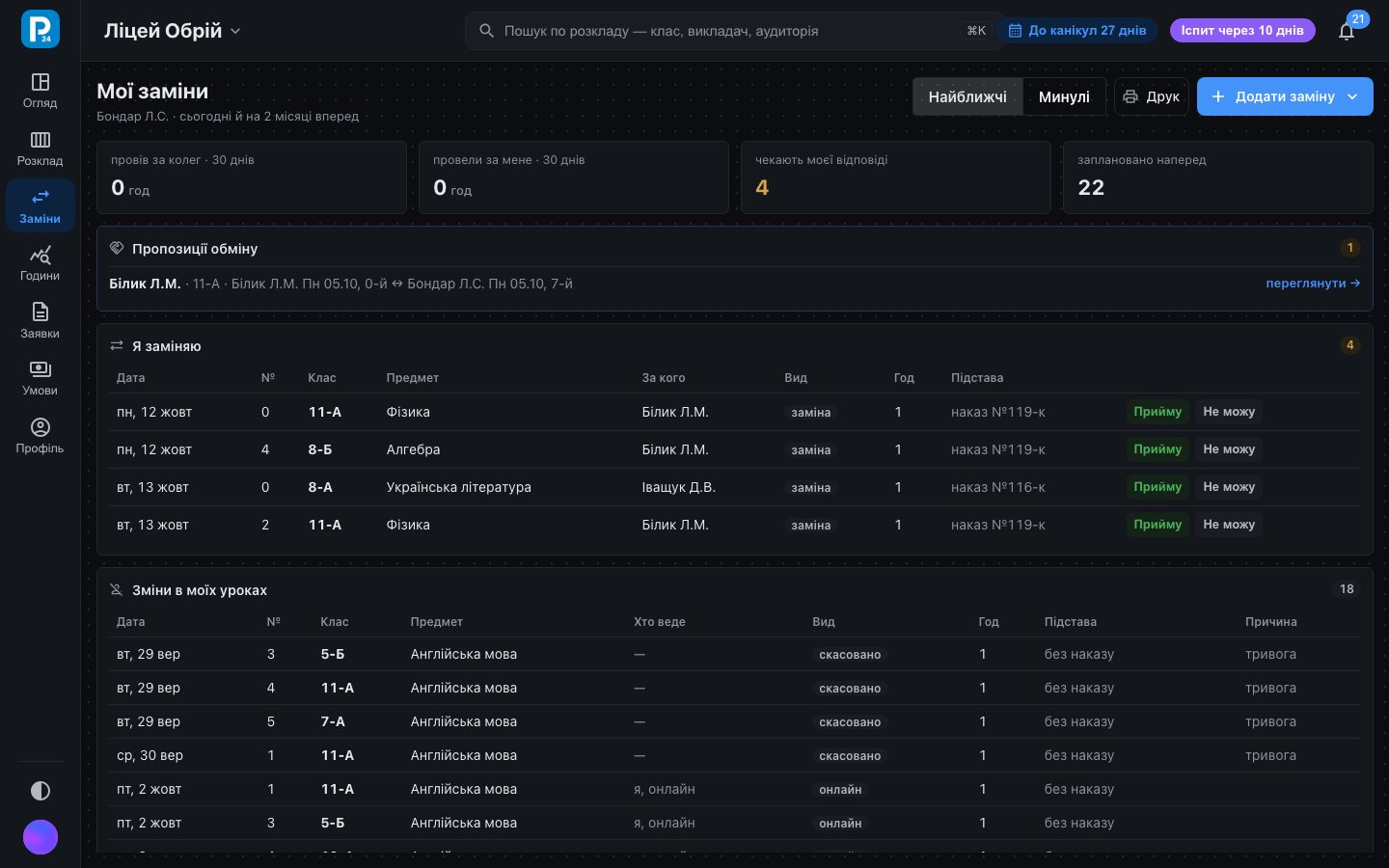The image size is (1389, 868).
Task: Click наказ №116-к cell
Action: [998, 487]
